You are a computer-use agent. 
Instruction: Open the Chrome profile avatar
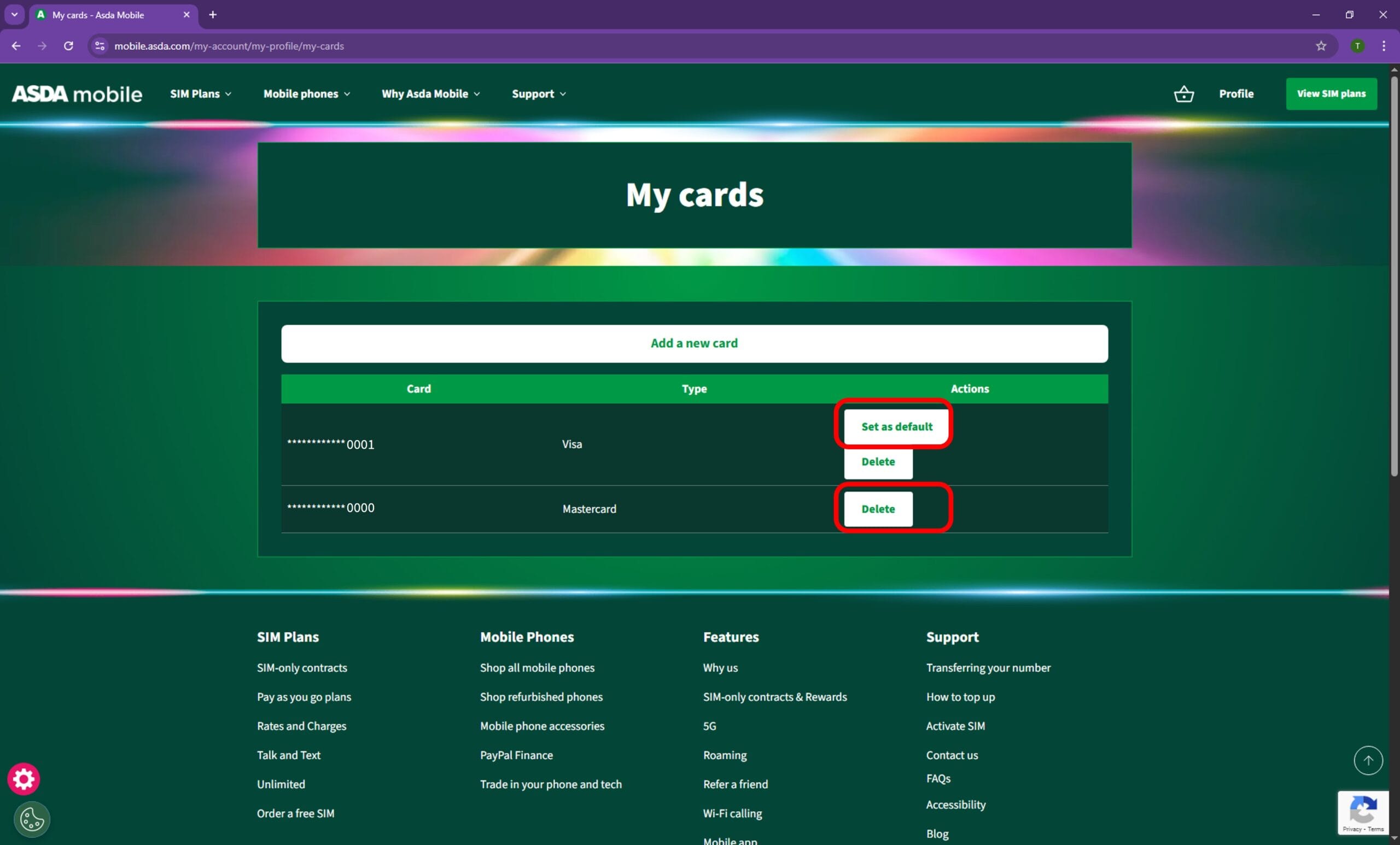1357,46
